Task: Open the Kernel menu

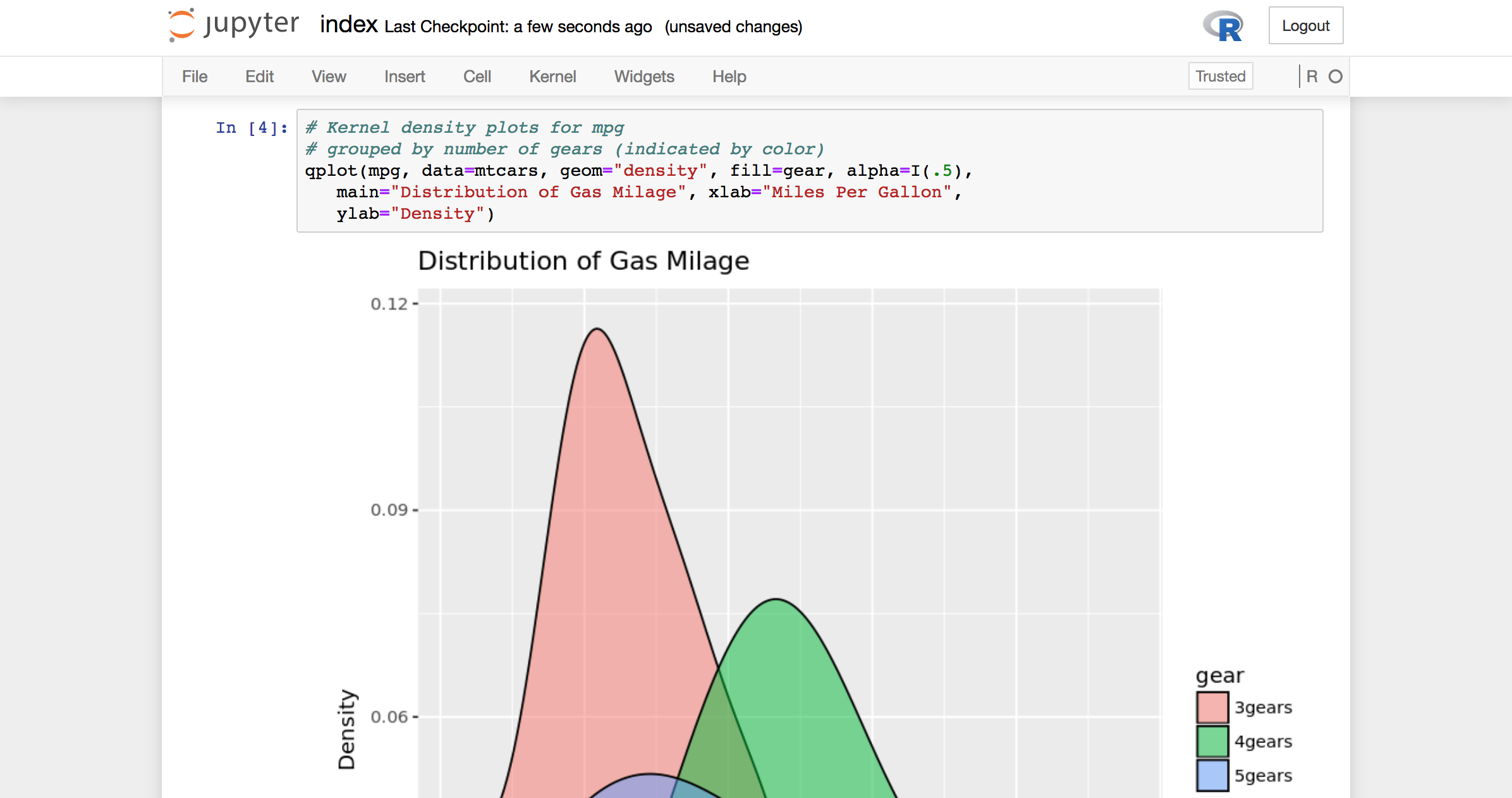Action: [x=552, y=77]
